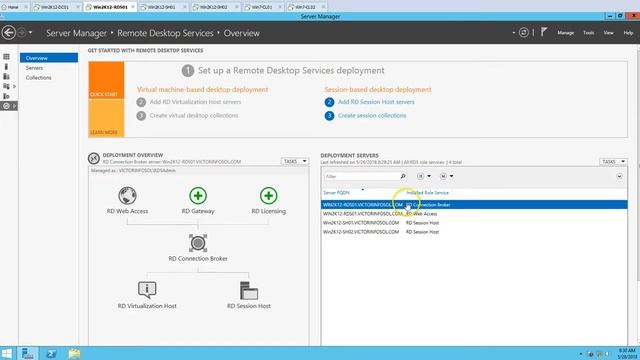640x360 pixels.
Task: Click the RD Virtualization Host icon
Action: point(147,290)
